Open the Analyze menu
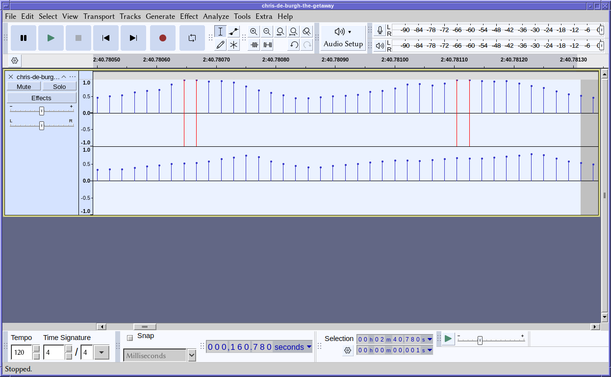The image size is (611, 377). [216, 16]
